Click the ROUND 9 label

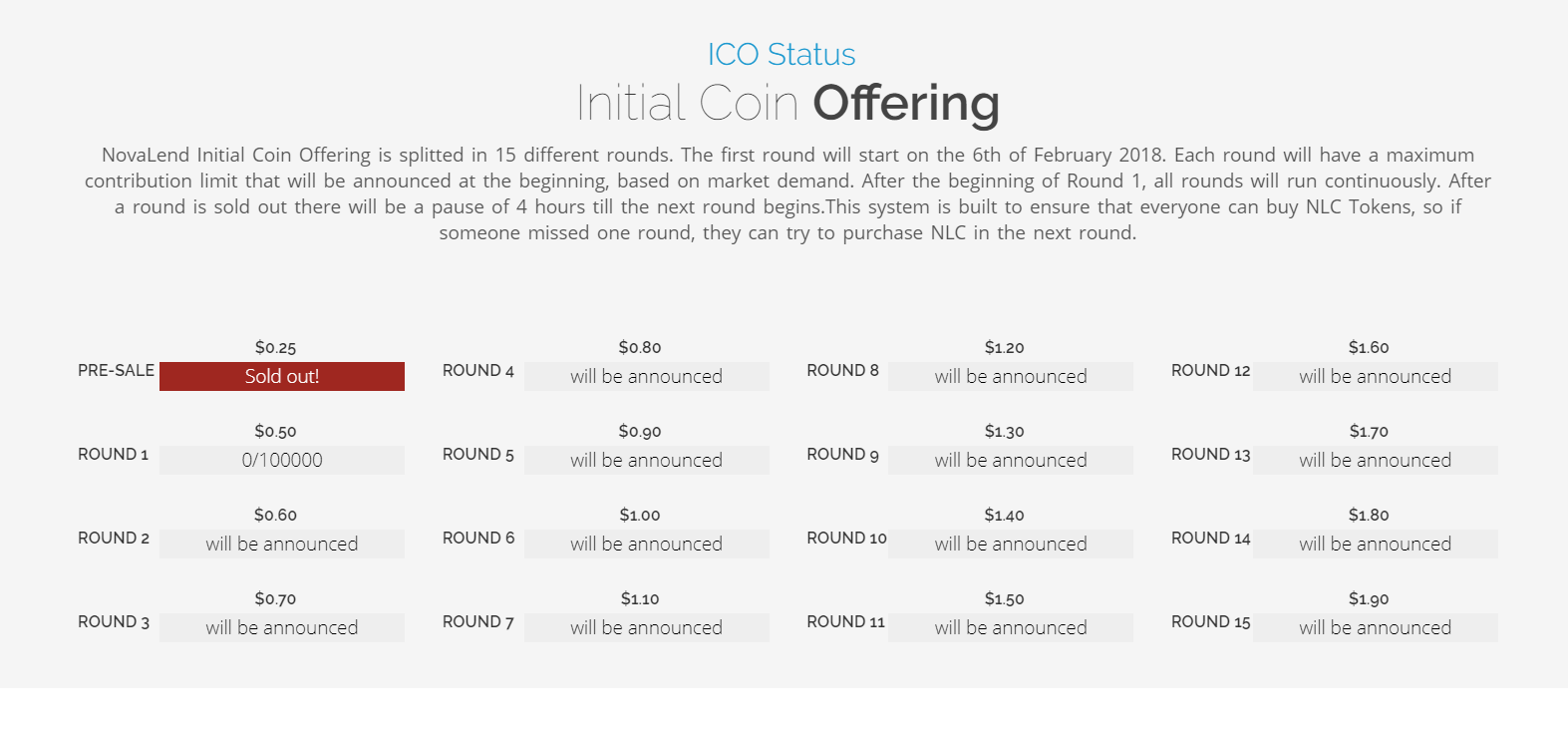843,454
